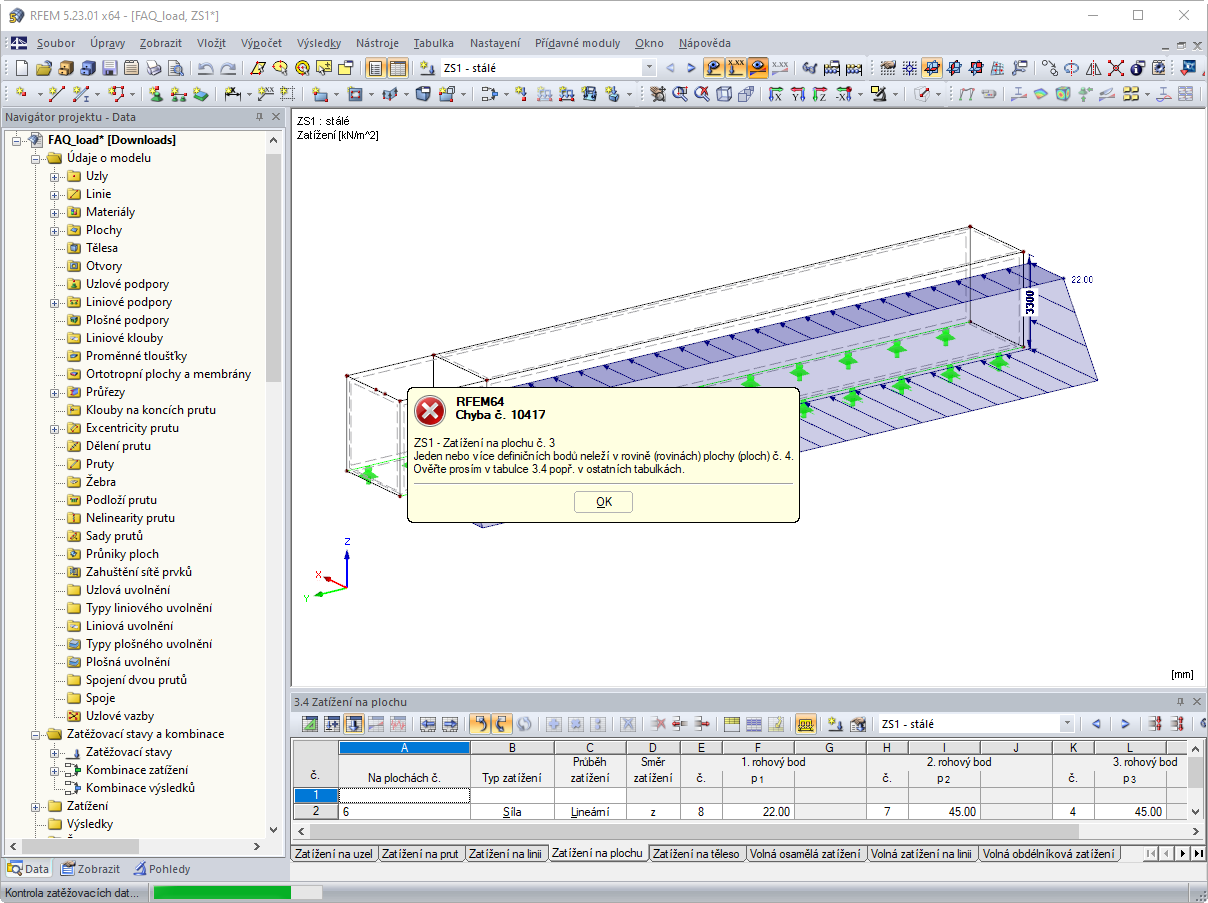Expand the Uzly tree node

coord(56,176)
